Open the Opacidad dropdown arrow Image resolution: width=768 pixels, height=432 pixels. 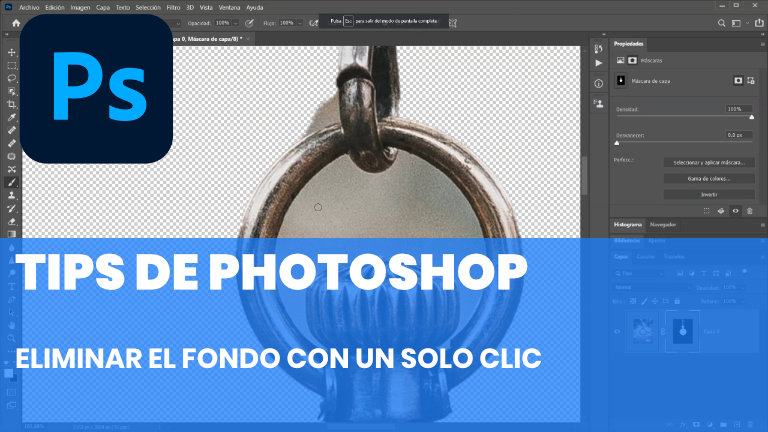click(x=236, y=23)
